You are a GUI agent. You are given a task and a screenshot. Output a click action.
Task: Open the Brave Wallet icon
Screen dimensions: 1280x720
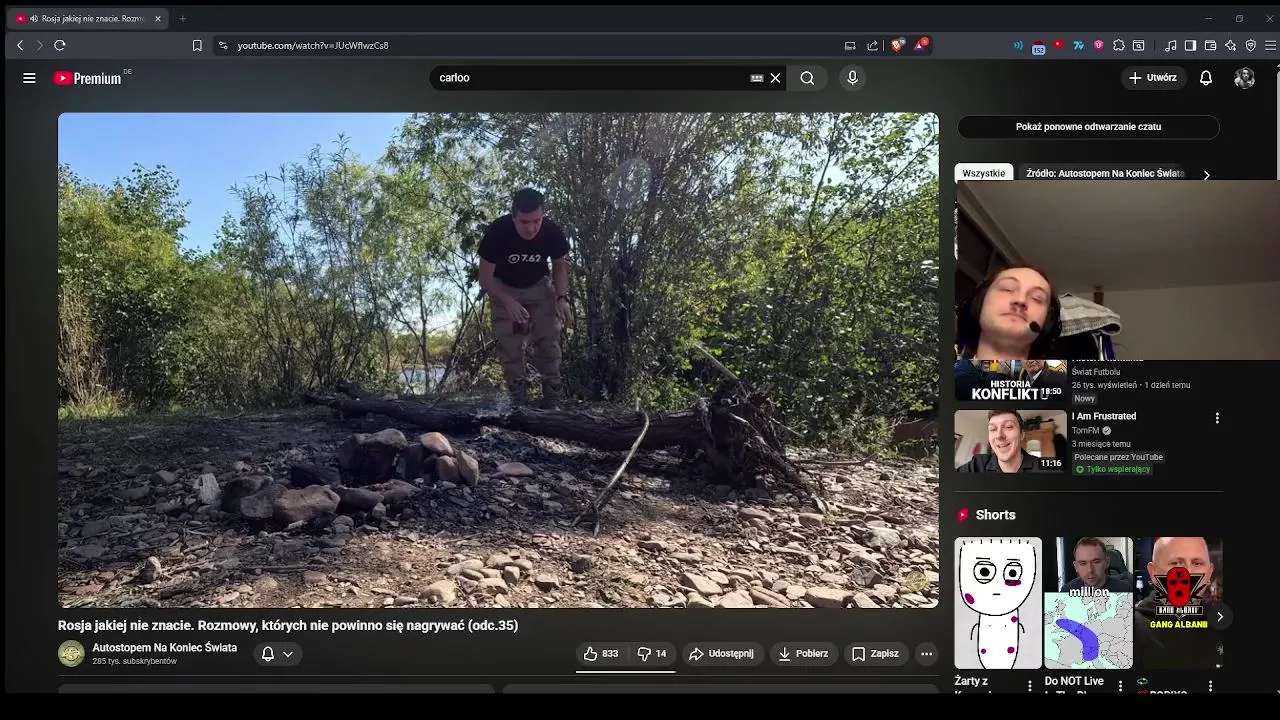(x=1210, y=45)
